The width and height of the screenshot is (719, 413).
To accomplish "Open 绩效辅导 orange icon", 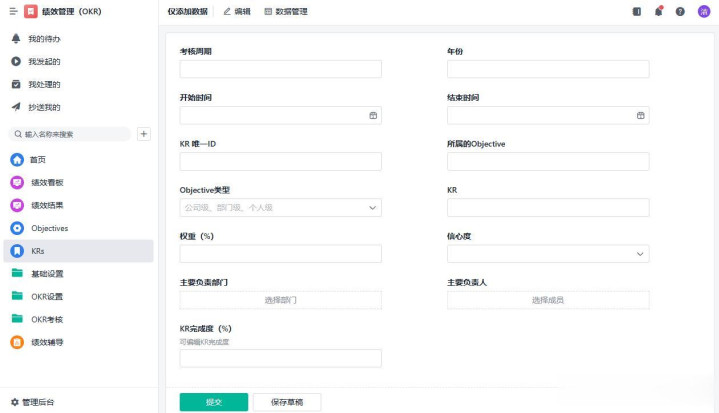I will pos(17,342).
